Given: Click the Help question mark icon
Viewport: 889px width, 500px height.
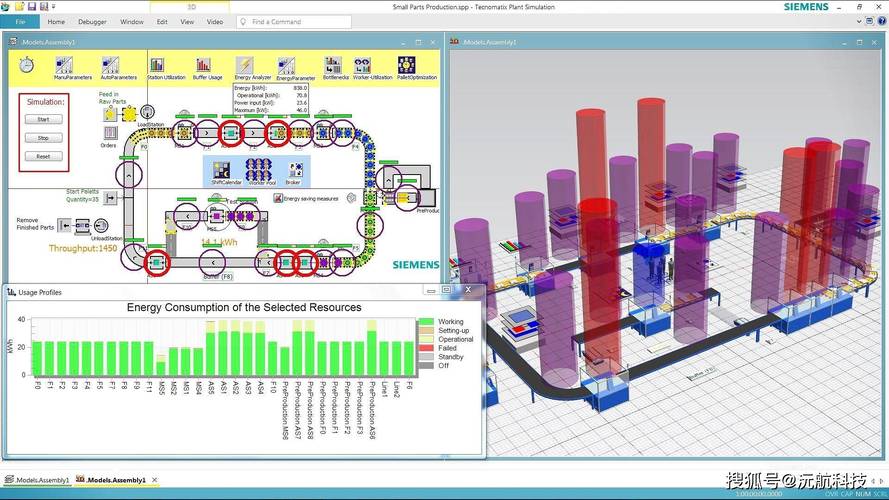Looking at the screenshot, I should click(x=882, y=21).
